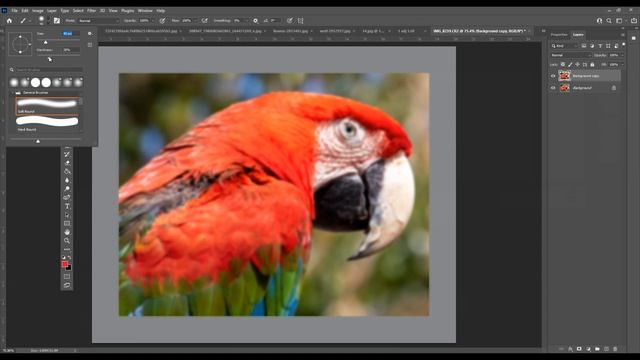The image size is (640, 360).
Task: Swap foreground and background colors
Action: (70, 258)
